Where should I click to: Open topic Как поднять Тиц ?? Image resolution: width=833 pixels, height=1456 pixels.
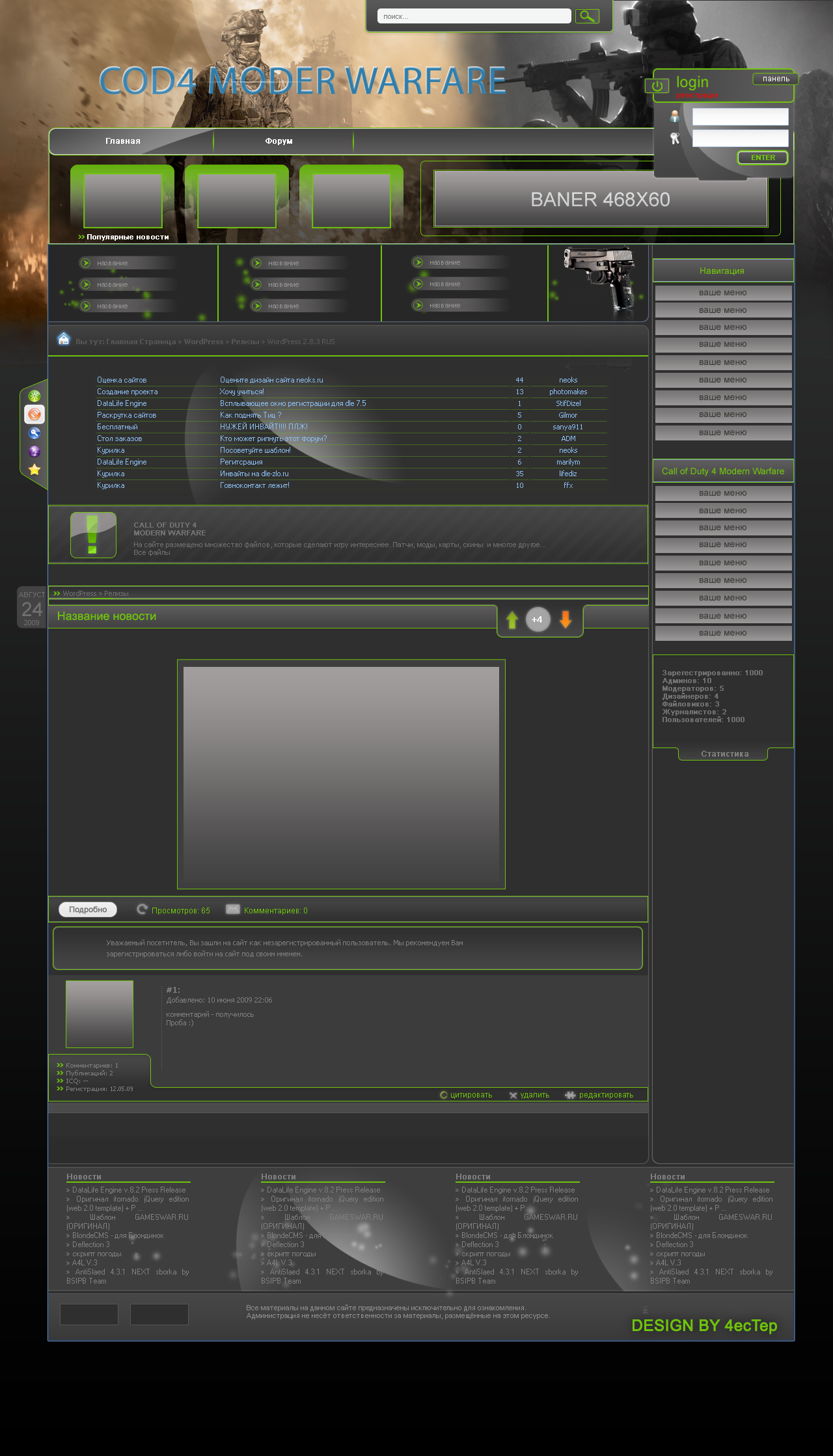point(251,415)
